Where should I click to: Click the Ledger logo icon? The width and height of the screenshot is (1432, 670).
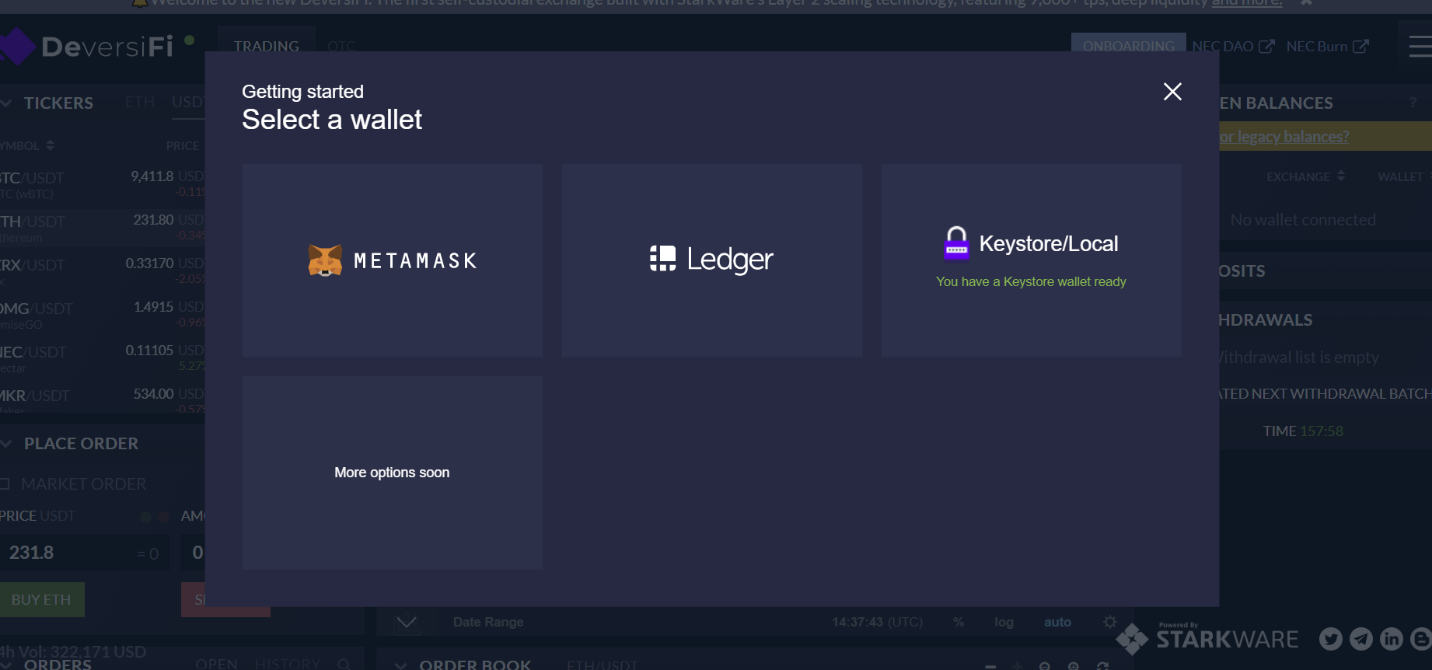663,259
